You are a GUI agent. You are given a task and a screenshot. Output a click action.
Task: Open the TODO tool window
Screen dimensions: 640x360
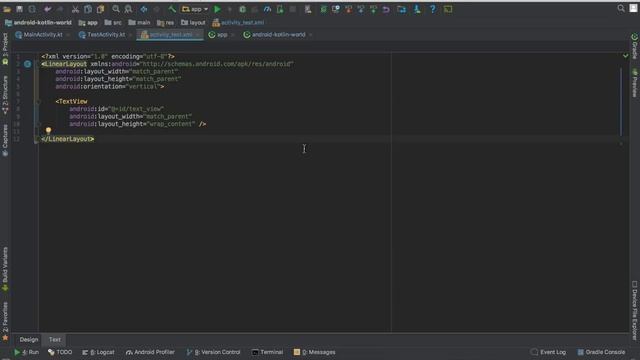pyautogui.click(x=60, y=352)
